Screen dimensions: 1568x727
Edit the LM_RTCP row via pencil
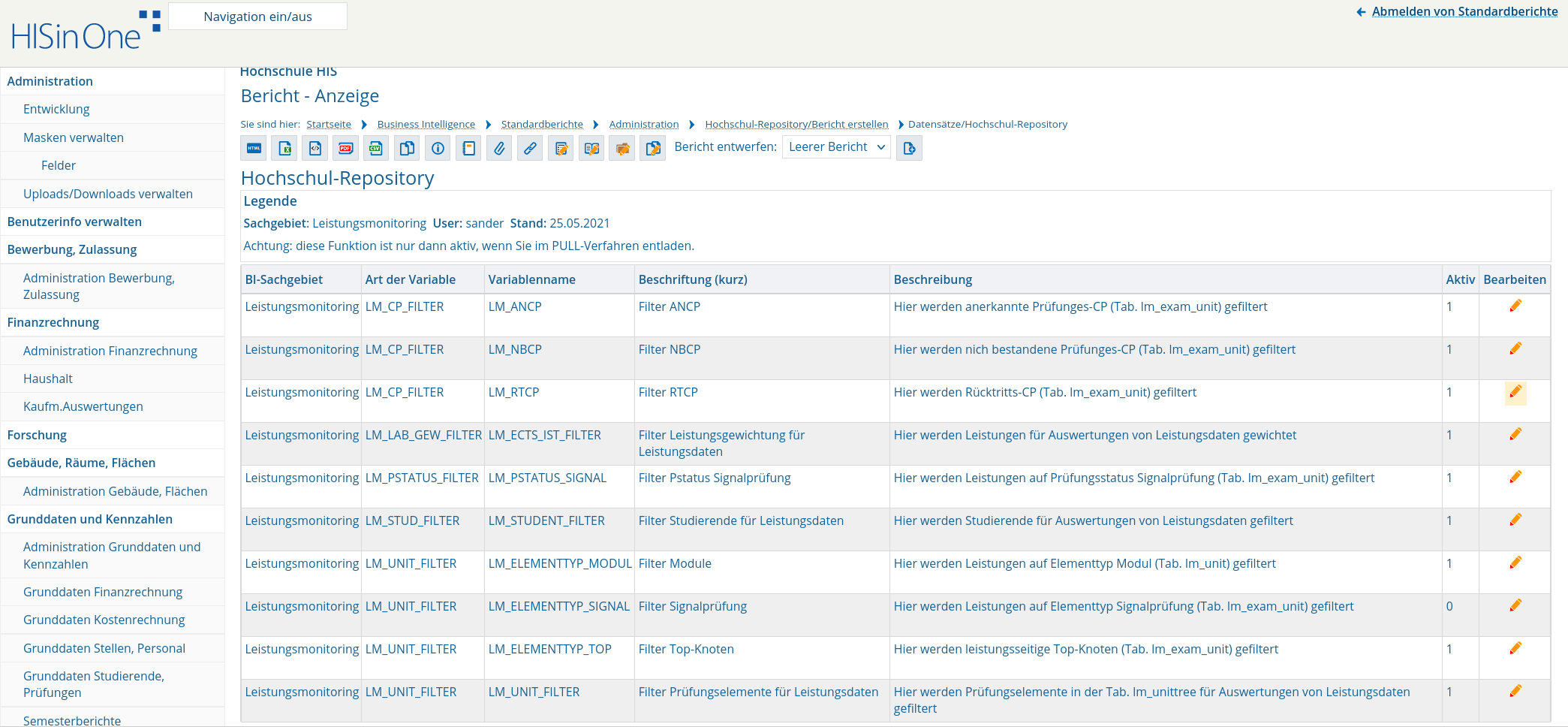click(1515, 392)
